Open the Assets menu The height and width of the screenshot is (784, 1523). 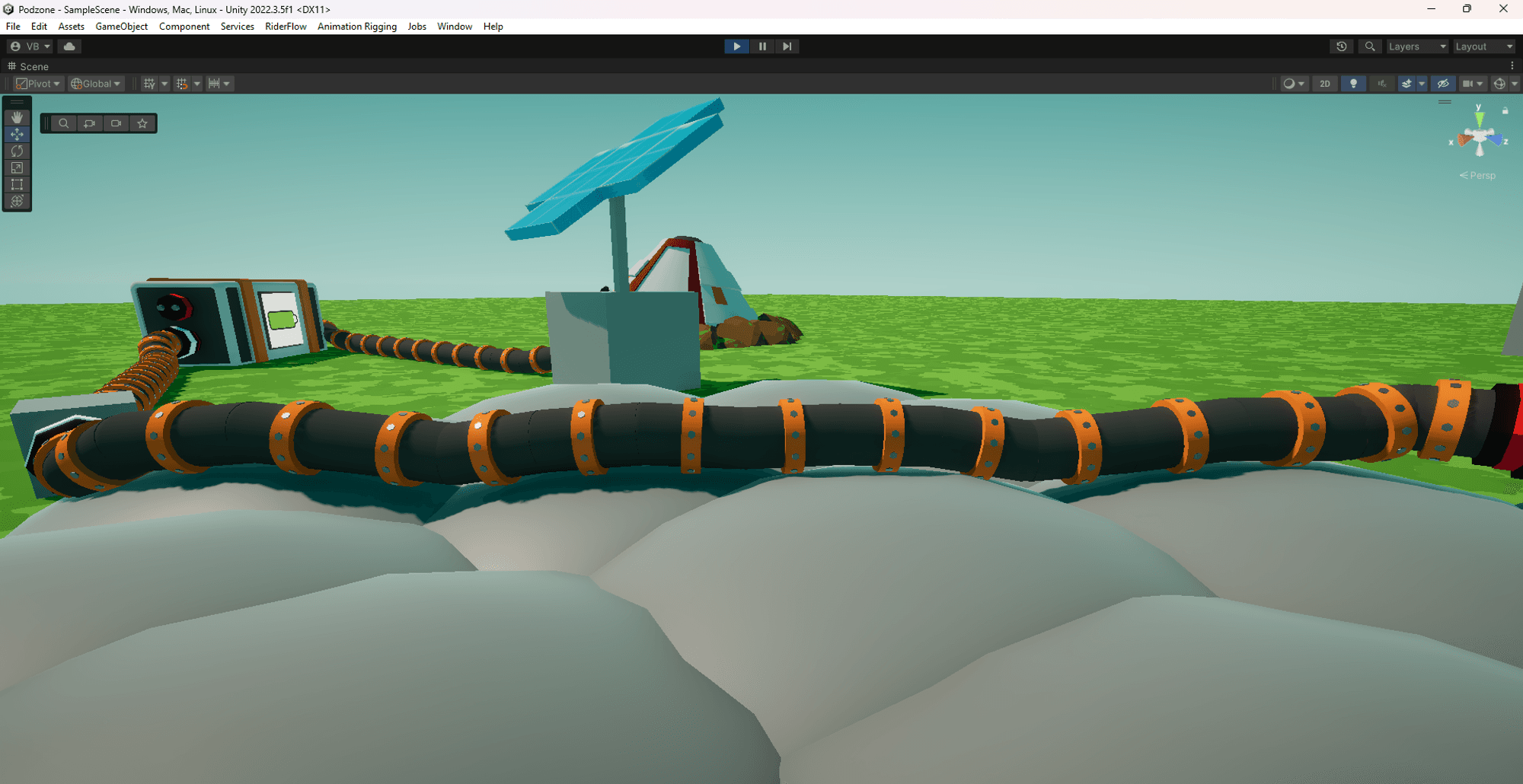(x=71, y=26)
